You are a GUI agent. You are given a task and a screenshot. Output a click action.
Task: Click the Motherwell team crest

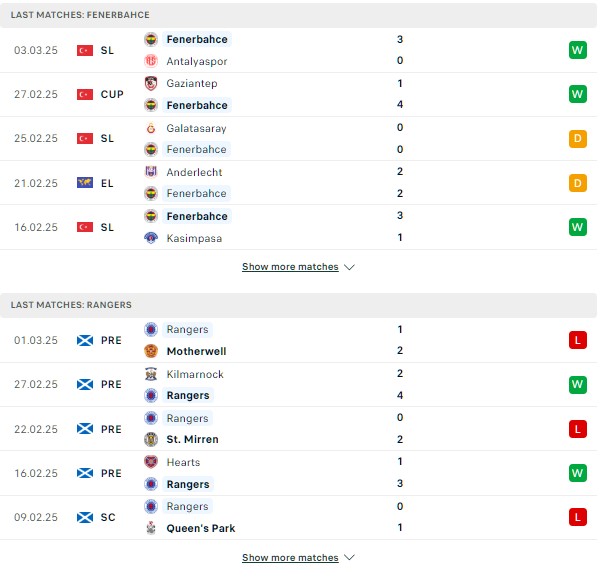pyautogui.click(x=151, y=351)
